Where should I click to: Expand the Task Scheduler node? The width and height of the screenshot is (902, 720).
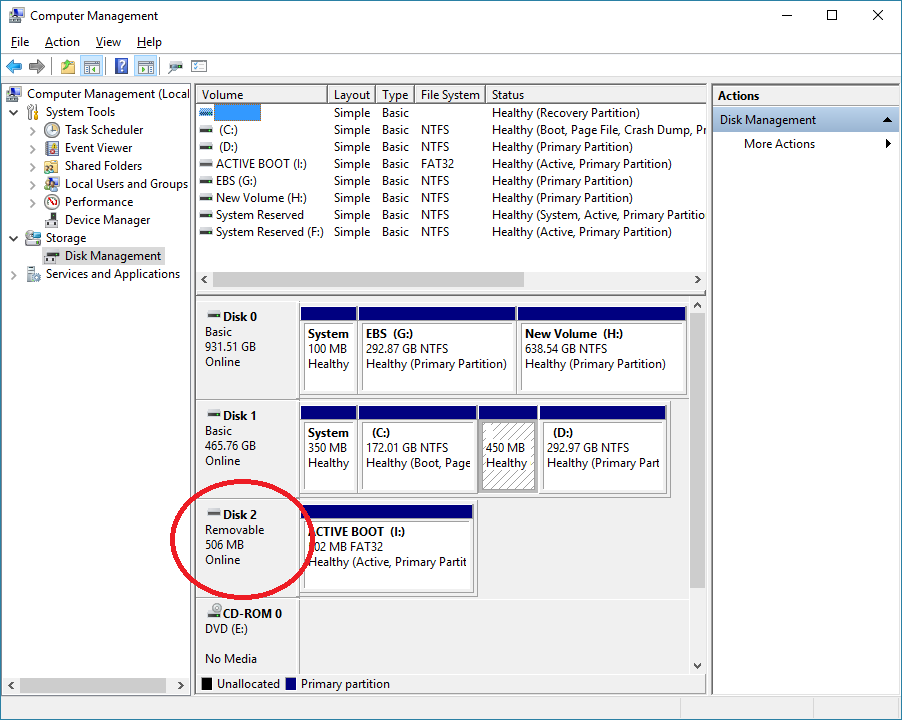(x=32, y=131)
